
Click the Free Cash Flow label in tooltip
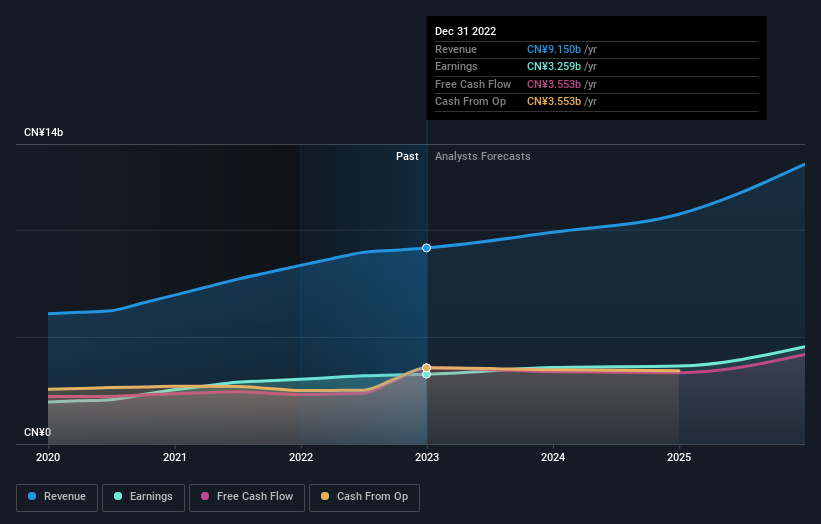pos(473,84)
